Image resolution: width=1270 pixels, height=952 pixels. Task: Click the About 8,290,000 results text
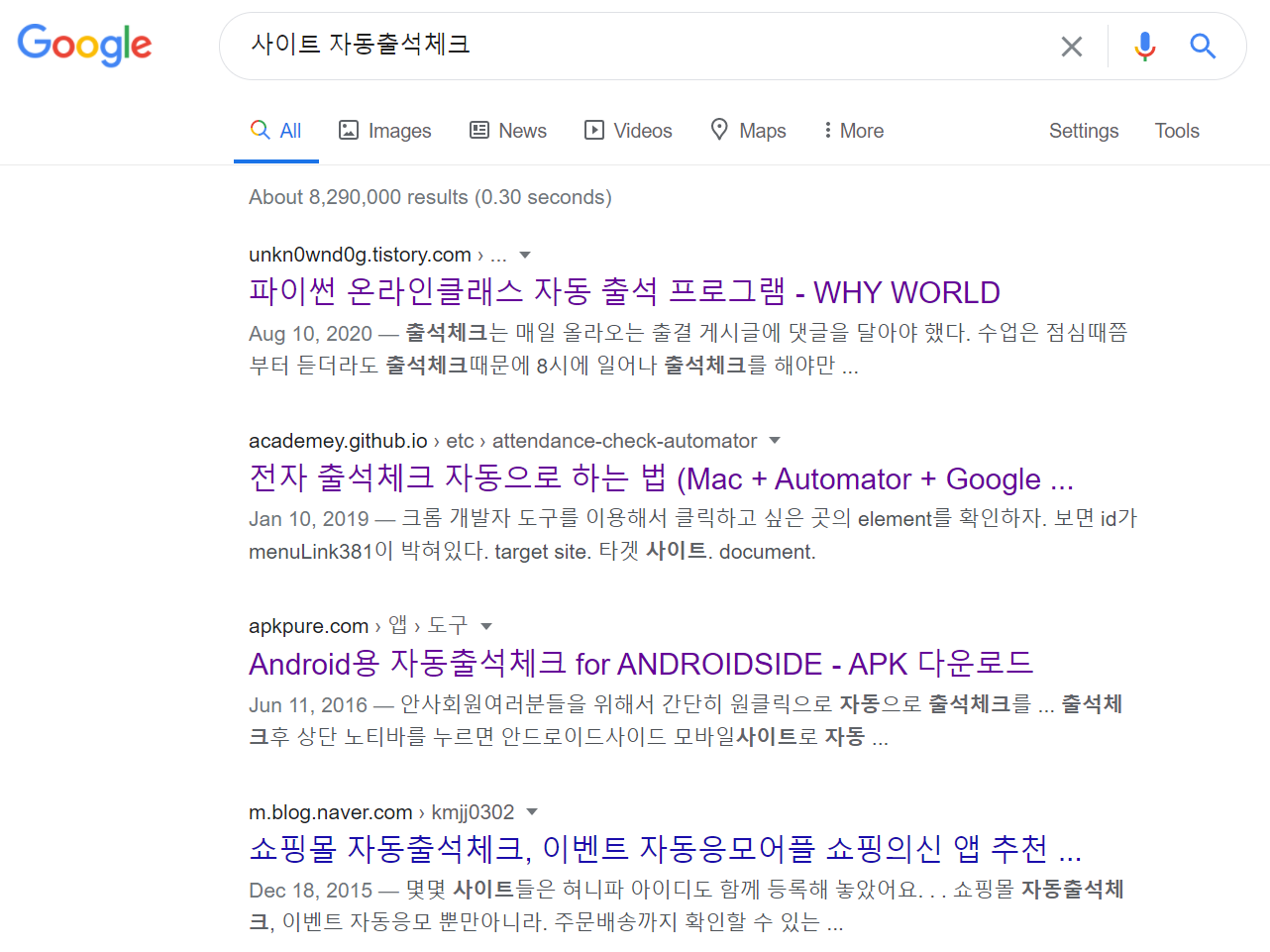coord(430,197)
